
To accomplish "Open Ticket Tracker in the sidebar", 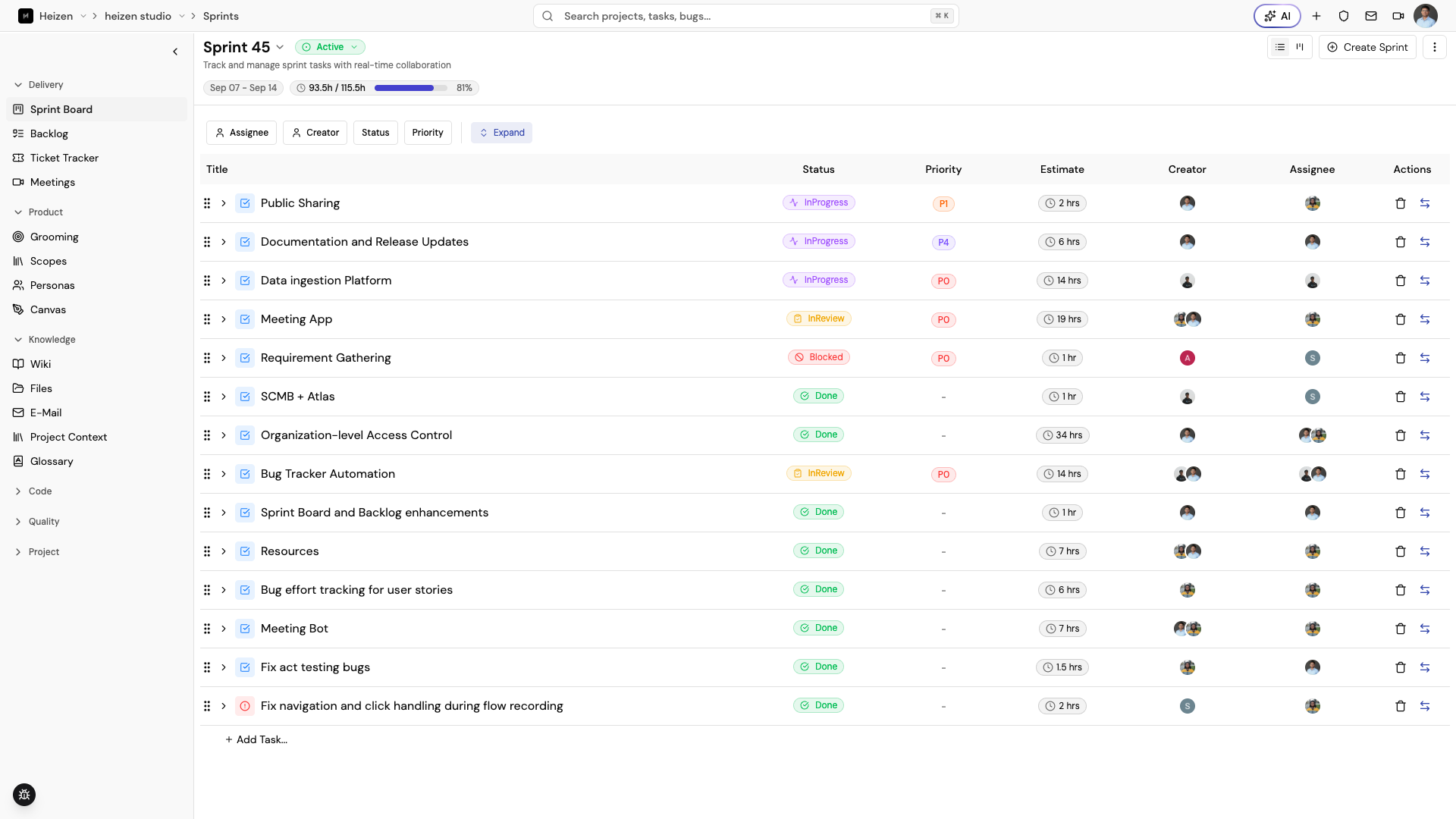I will [x=96, y=158].
